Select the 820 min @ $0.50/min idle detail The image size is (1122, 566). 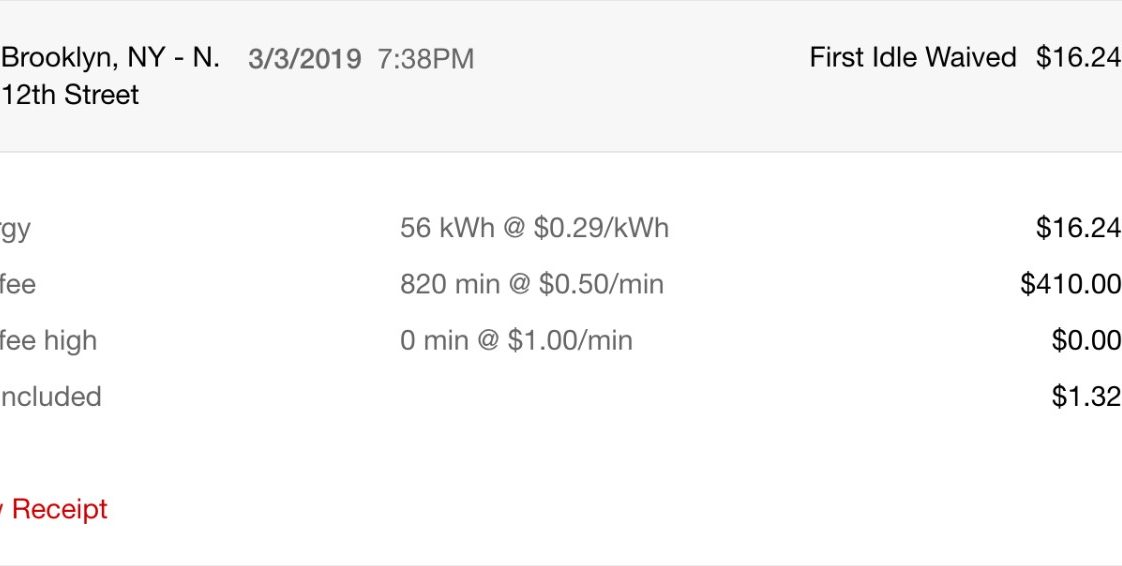[x=532, y=284]
